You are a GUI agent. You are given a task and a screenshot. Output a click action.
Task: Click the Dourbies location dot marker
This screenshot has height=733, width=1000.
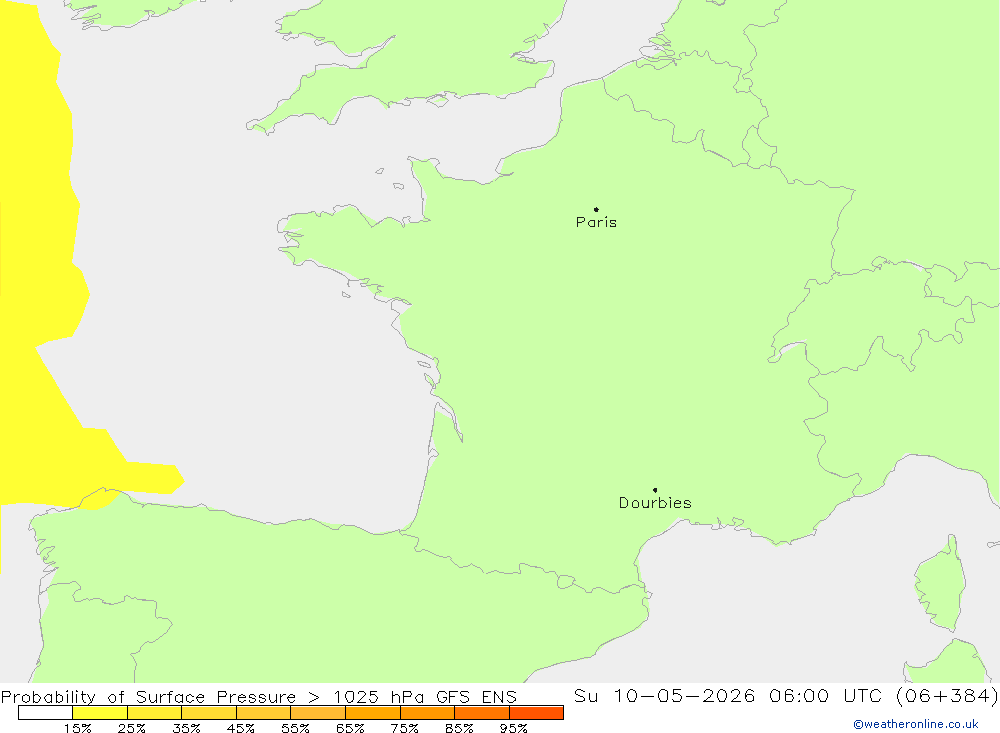(x=655, y=490)
